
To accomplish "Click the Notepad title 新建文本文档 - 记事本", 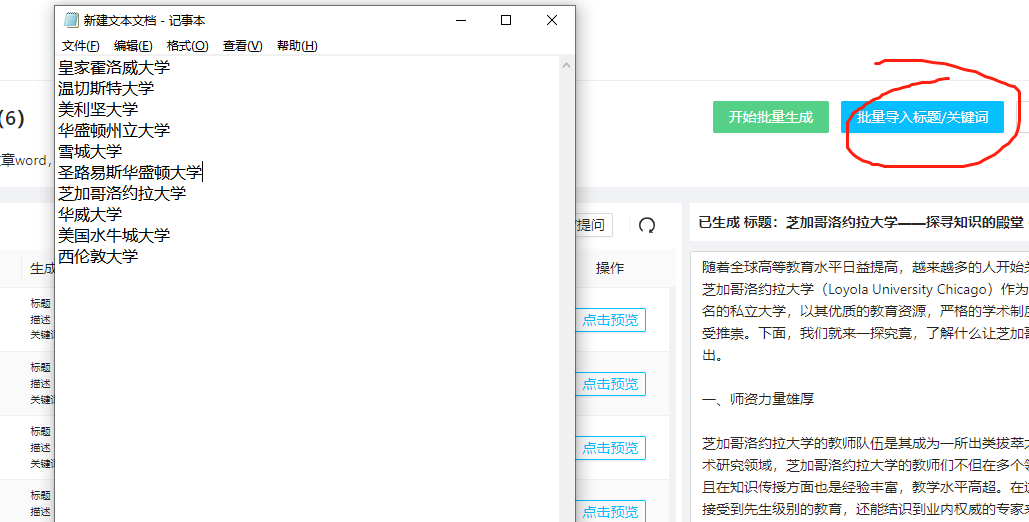I will [x=144, y=20].
